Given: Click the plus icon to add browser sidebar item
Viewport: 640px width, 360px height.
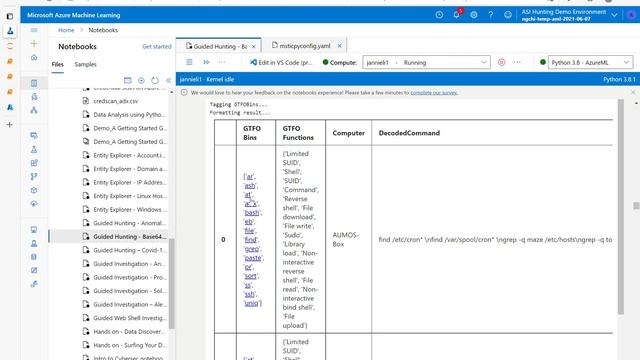Looking at the screenshot, I should tap(10, 124).
